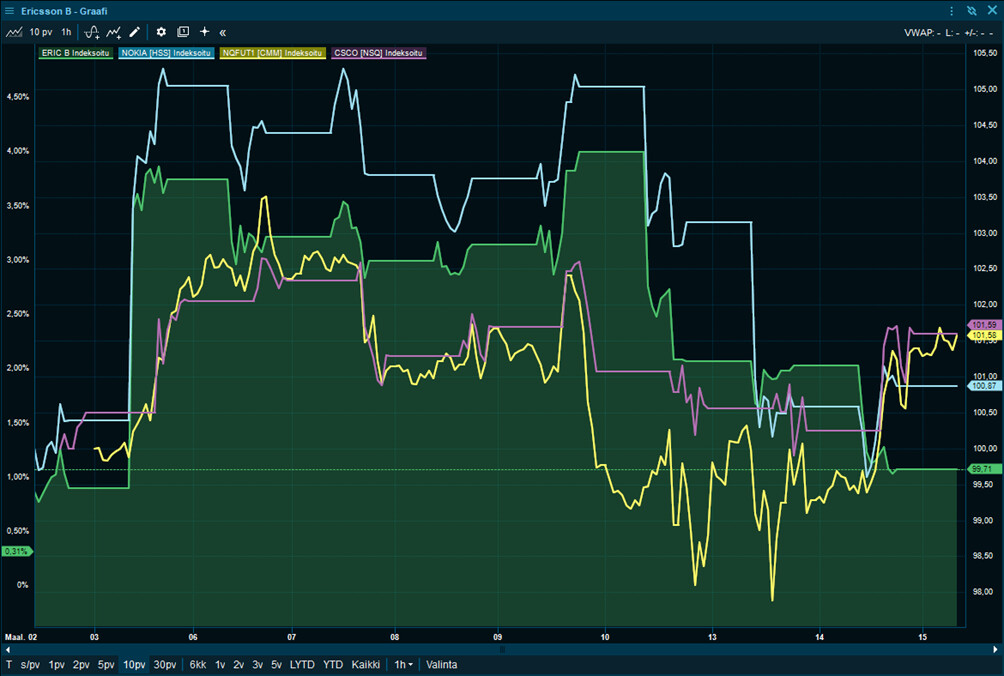The image size is (1004, 676).
Task: Toggle the NOKIA [HSS] Indeksoitu legend series
Action: point(166,52)
